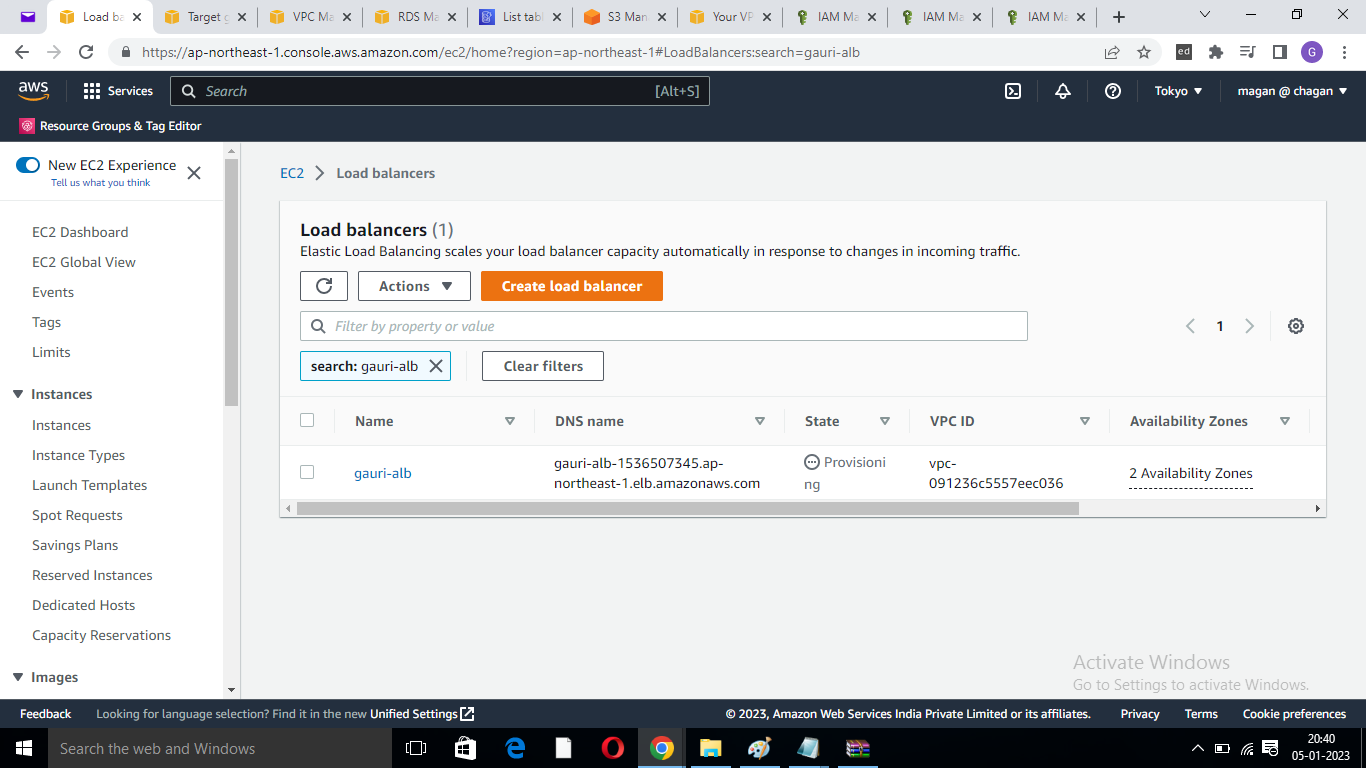Image resolution: width=1366 pixels, height=768 pixels.
Task: Refresh the load balancers list
Action: tap(323, 285)
